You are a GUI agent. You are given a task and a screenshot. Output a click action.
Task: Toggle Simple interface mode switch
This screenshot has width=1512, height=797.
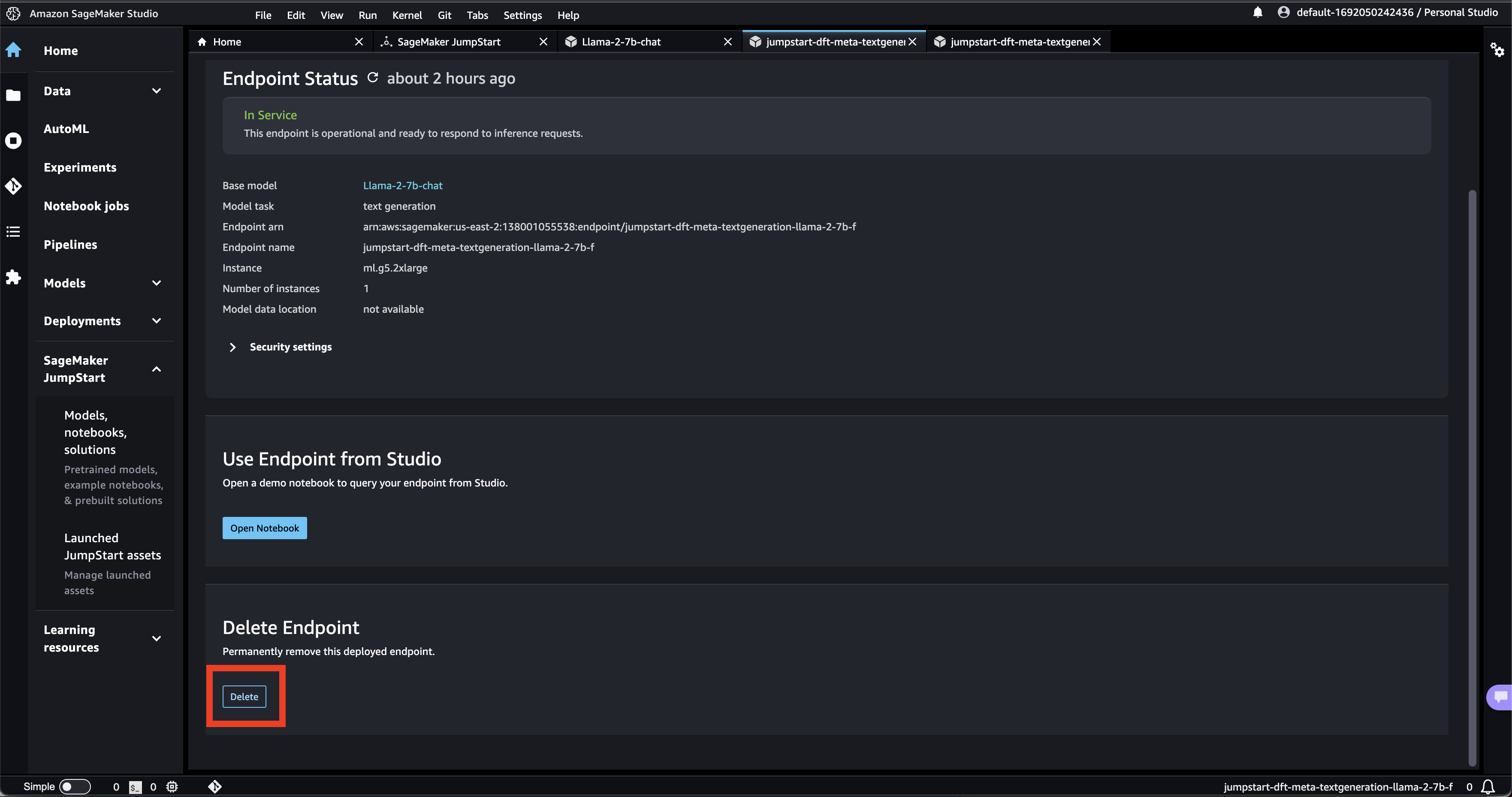tap(75, 786)
